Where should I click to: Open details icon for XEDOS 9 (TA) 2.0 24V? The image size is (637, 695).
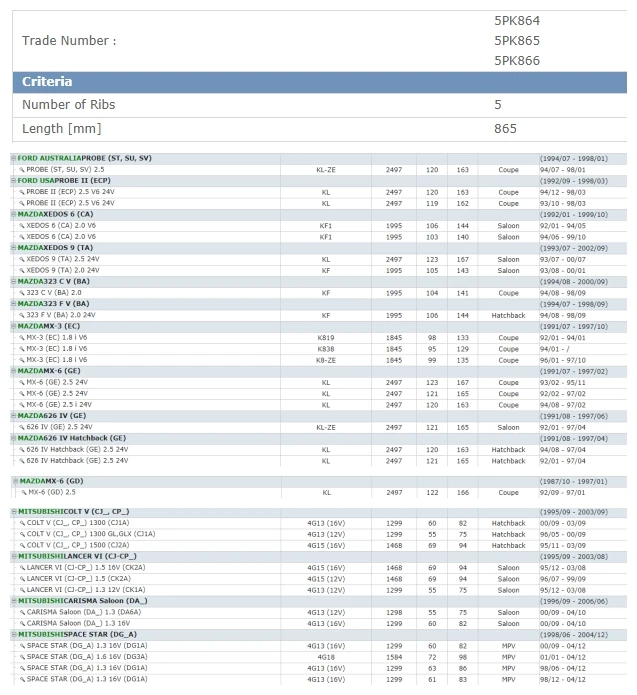[22, 270]
